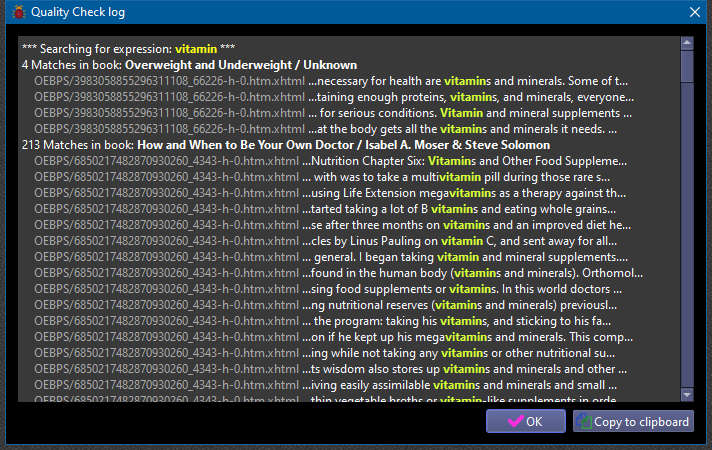Screen dimensions: 712x450
Task: Click the row 'Nutrition Chapter Six: Vitamins'
Action: (x=331, y=161)
